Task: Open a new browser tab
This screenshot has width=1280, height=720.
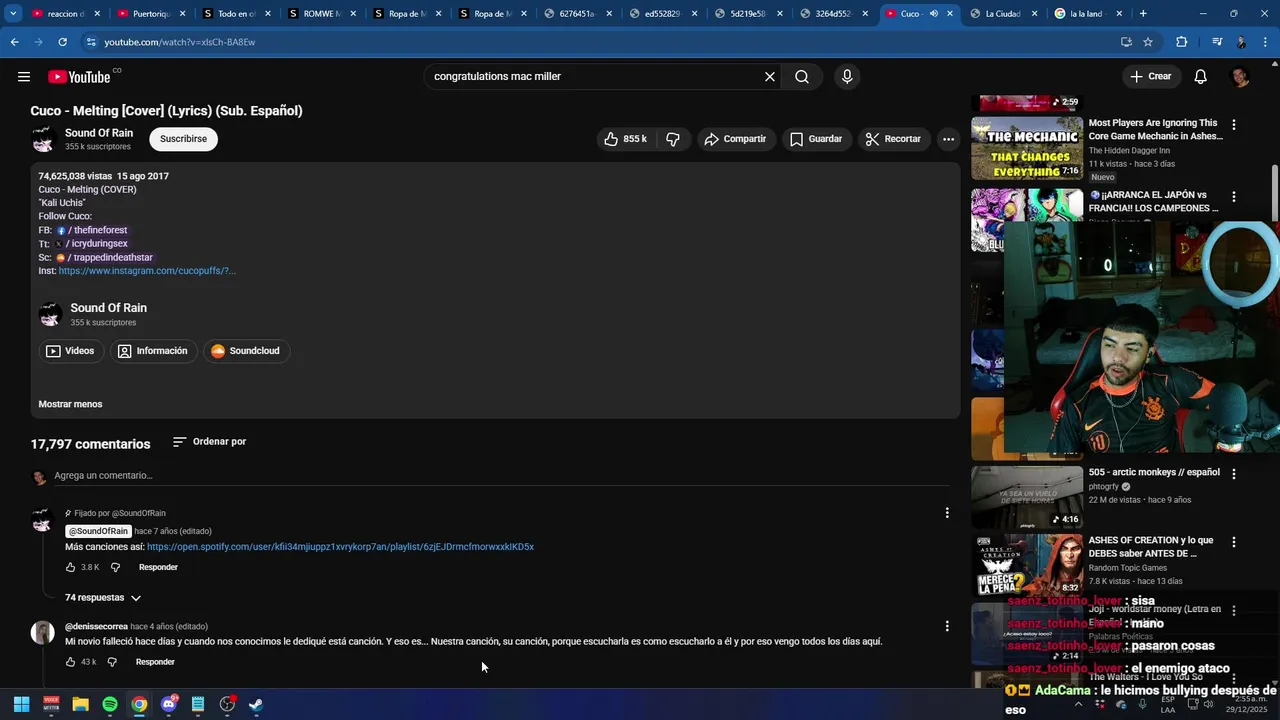Action: pos(1143,14)
